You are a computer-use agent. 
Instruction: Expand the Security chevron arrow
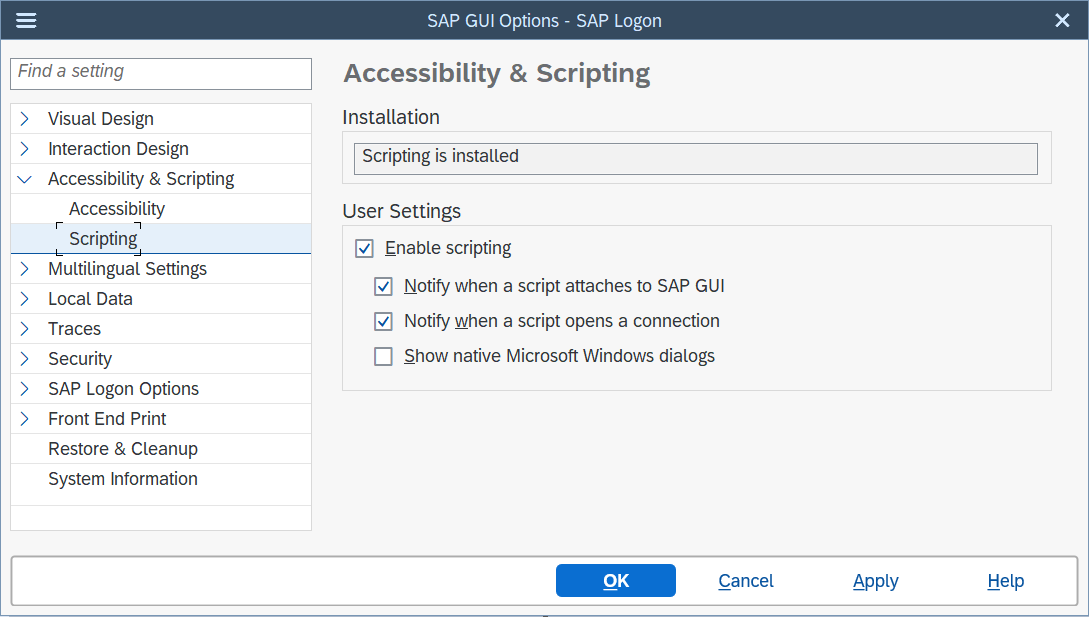tap(25, 359)
